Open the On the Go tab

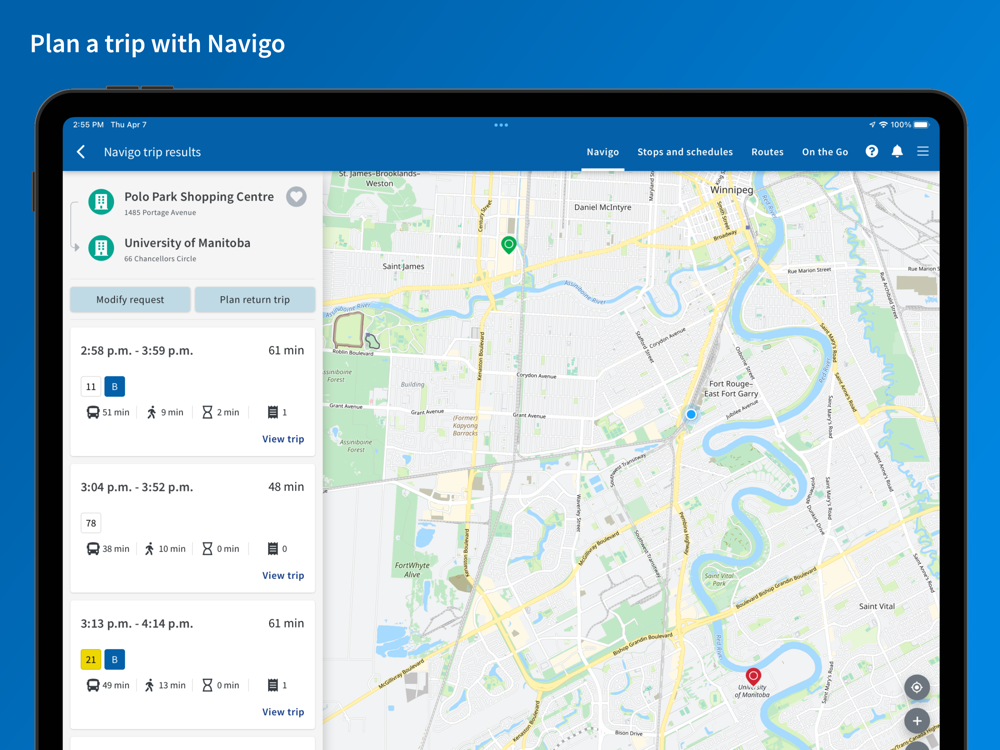tap(825, 152)
